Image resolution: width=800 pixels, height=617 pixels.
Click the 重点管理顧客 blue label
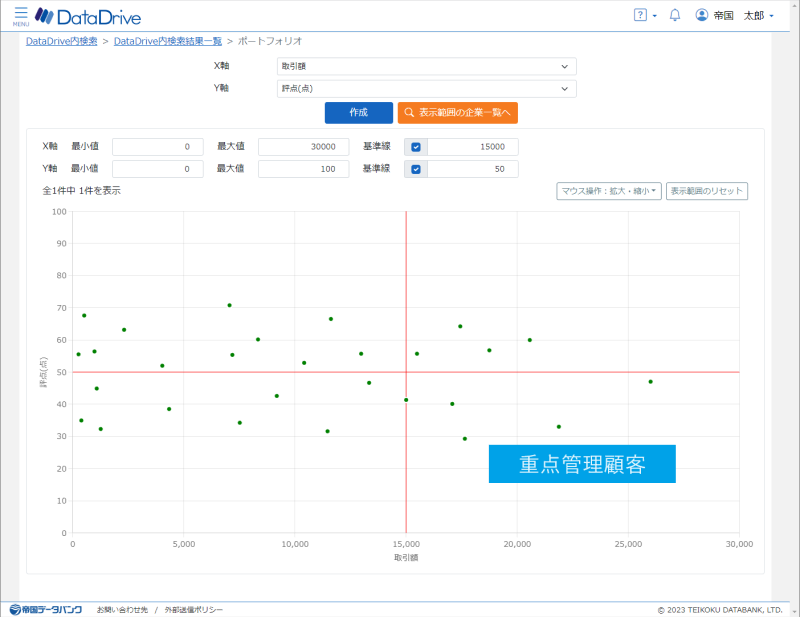582,464
